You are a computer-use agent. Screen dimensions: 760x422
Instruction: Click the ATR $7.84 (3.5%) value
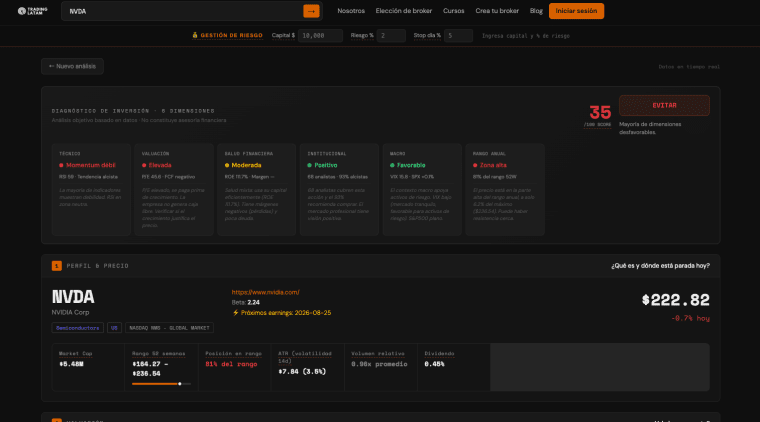pos(302,372)
